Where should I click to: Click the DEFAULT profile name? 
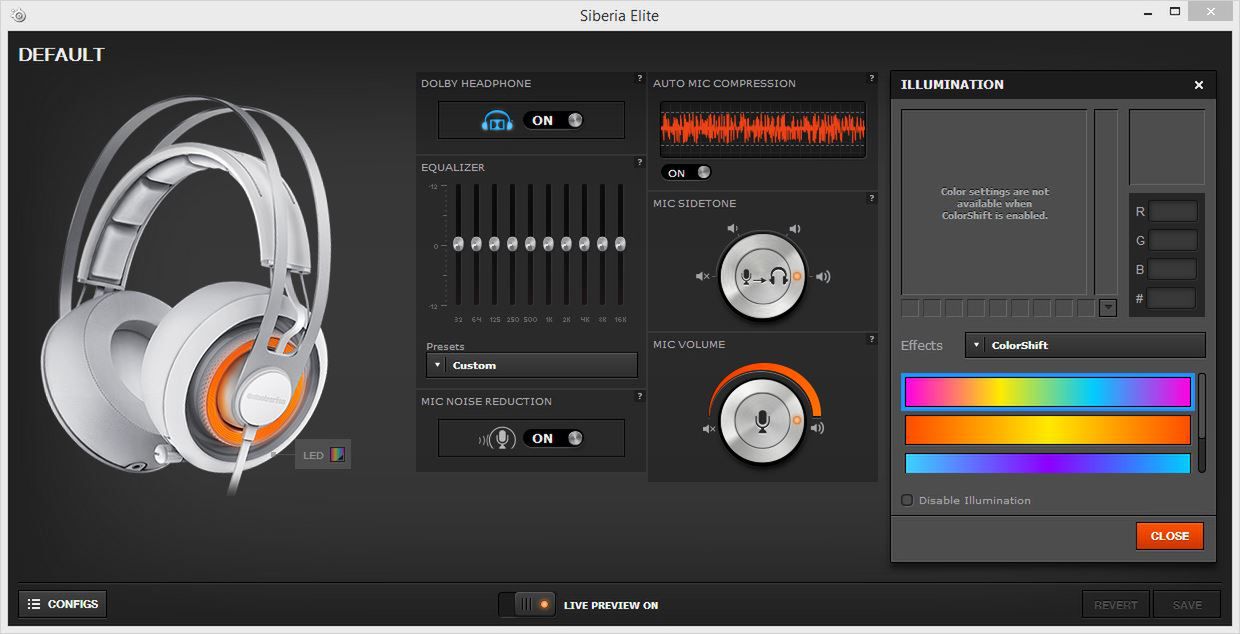[x=61, y=55]
